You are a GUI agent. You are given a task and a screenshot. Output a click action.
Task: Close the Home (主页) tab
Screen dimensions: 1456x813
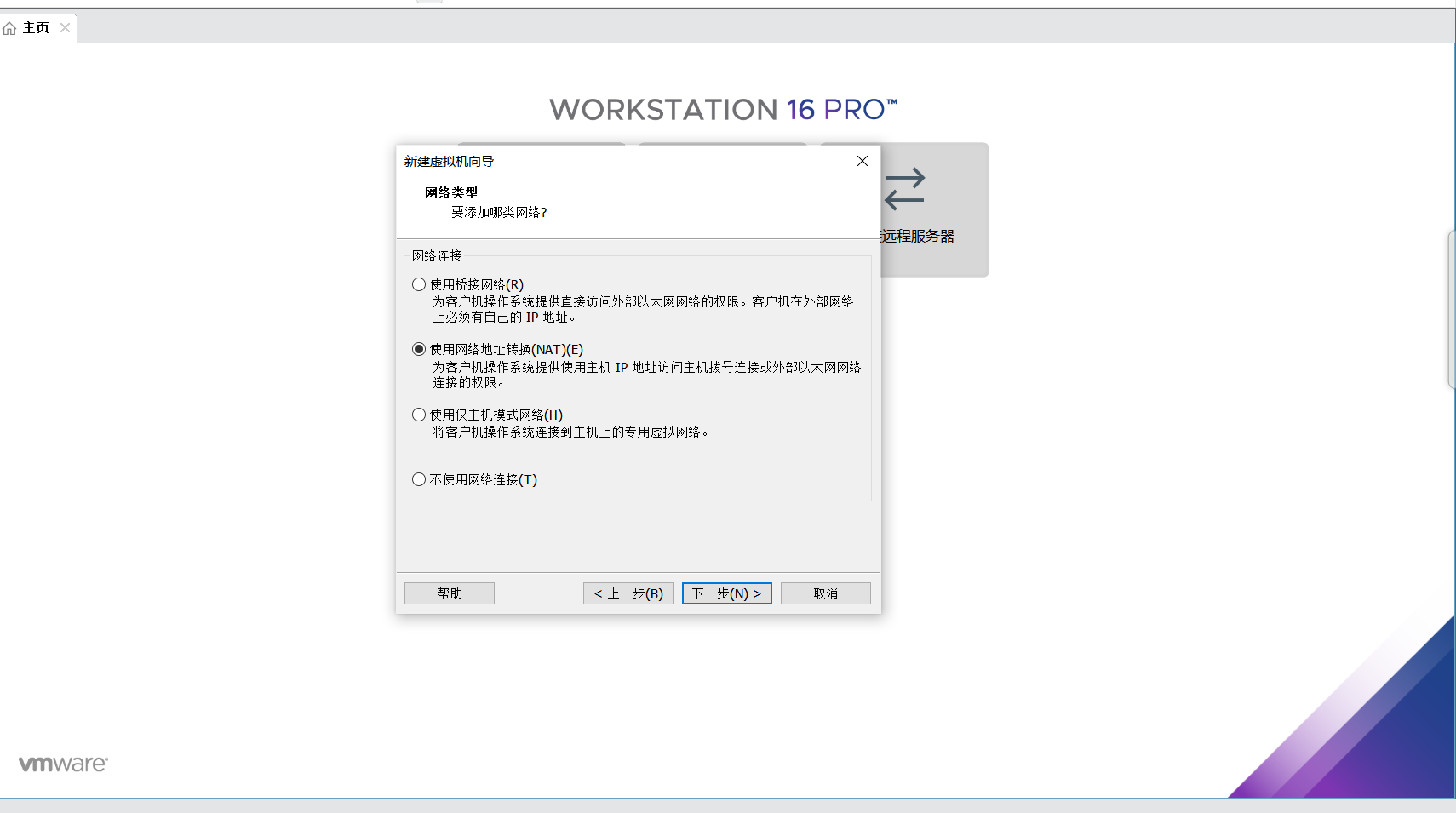tap(65, 28)
